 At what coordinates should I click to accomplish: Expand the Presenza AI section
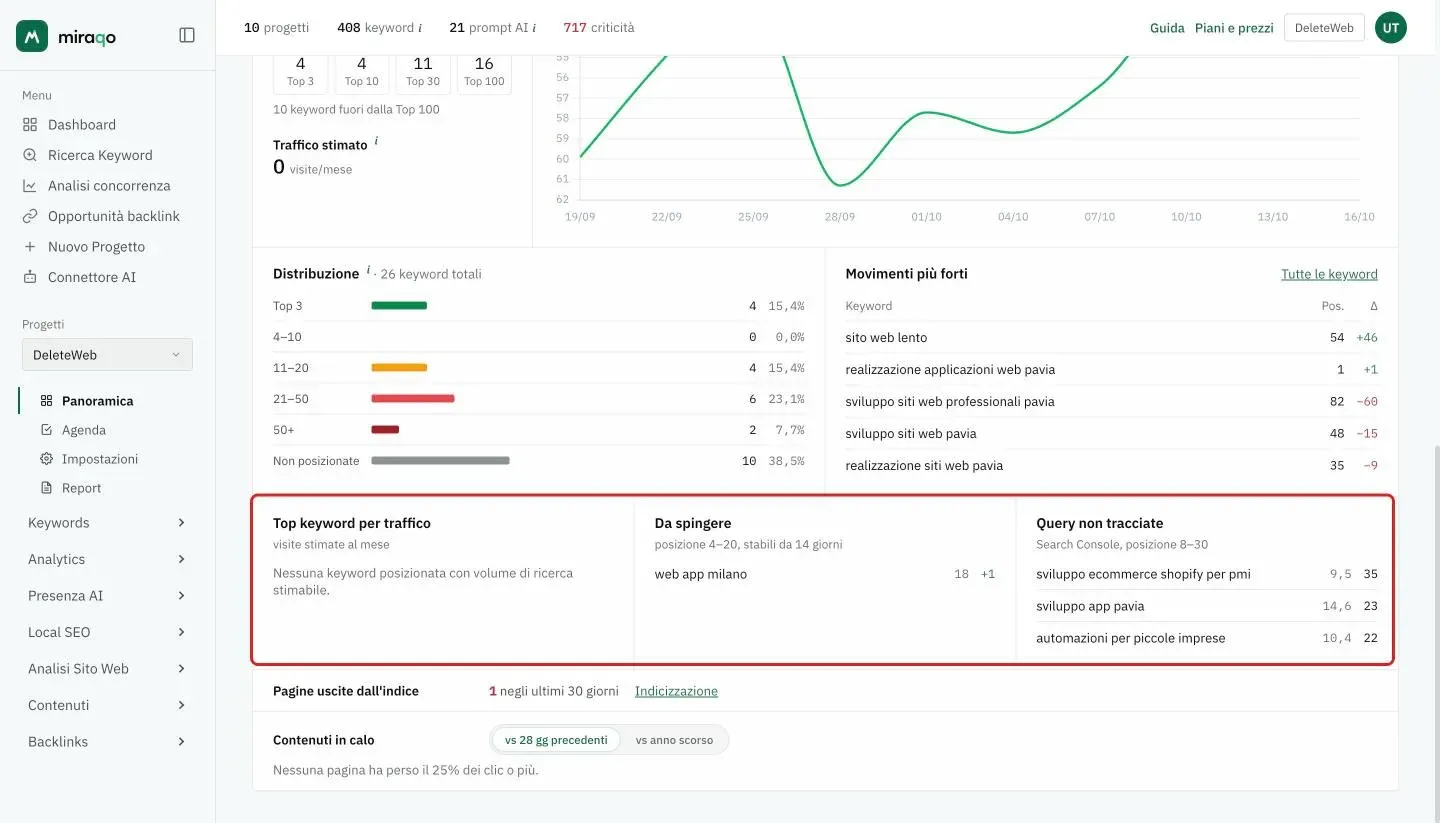point(108,596)
